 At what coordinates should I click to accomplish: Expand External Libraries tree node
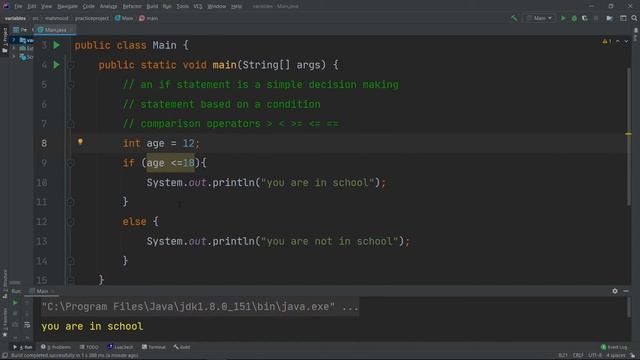pos(14,48)
